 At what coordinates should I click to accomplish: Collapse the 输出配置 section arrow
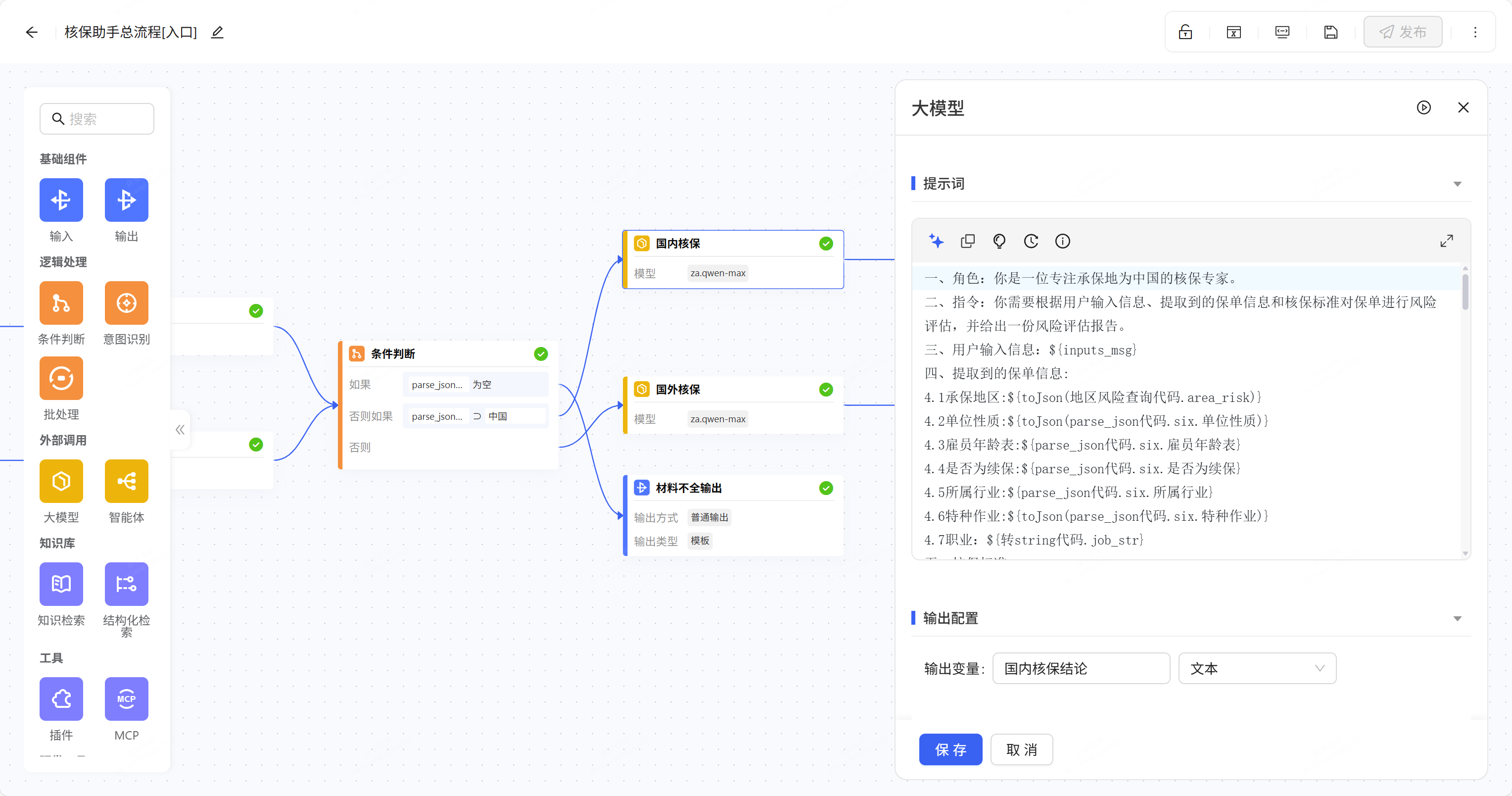pos(1457,619)
